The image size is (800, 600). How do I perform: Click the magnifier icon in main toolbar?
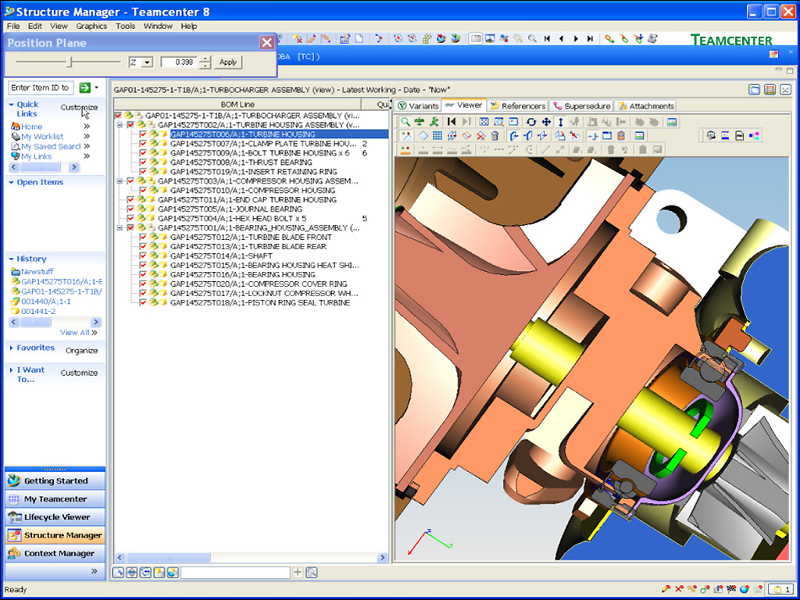coord(532,39)
